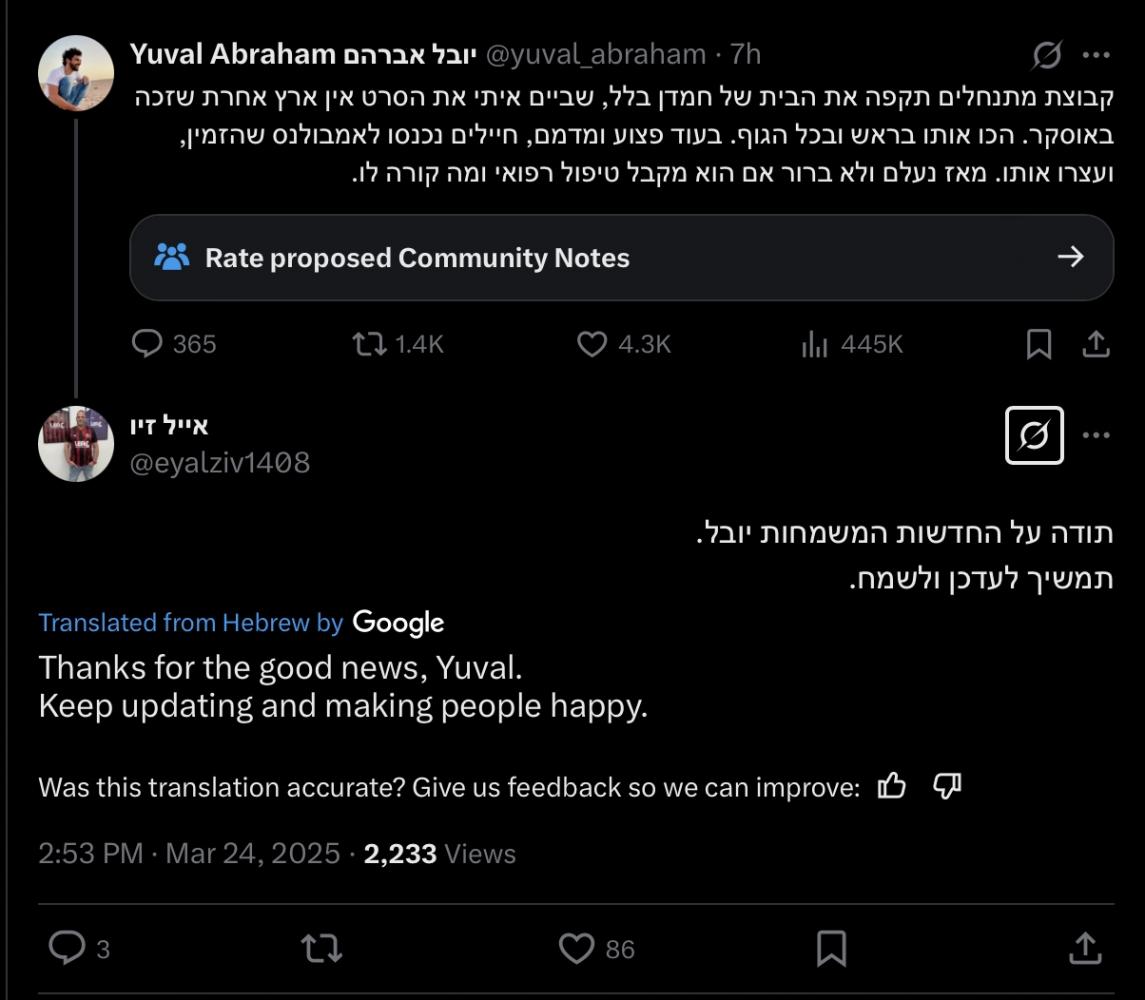Click Translated from Hebrew by Google link
Image resolution: width=1145 pixels, height=1000 pixels.
tap(240, 622)
